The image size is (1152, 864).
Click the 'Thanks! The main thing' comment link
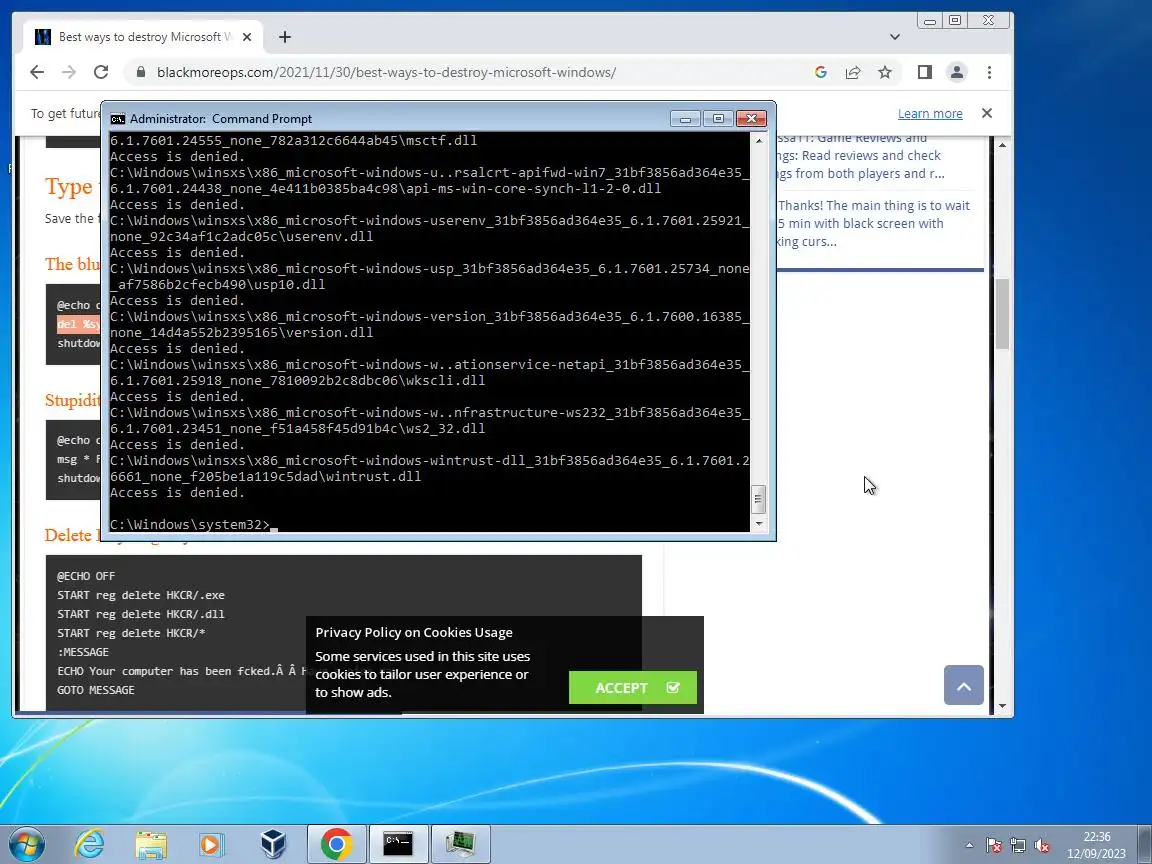coord(874,223)
